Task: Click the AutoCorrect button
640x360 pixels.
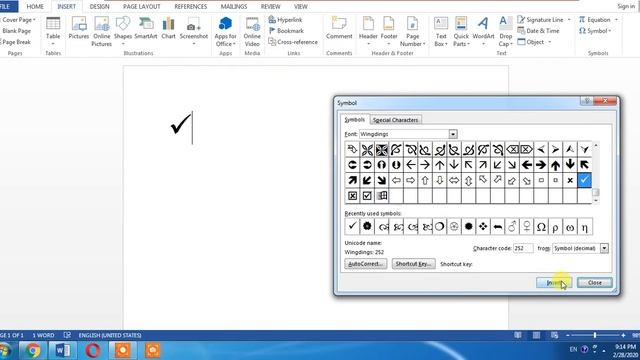Action: [365, 264]
